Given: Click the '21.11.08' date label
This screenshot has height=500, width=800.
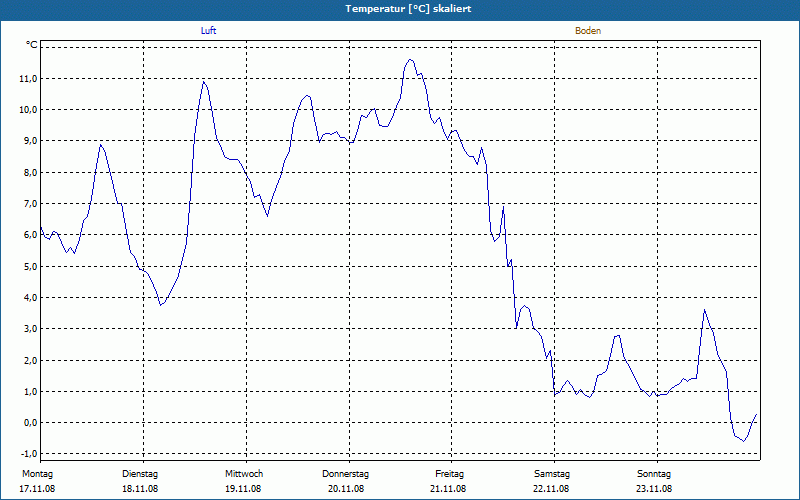Looking at the screenshot, I should 448,489.
